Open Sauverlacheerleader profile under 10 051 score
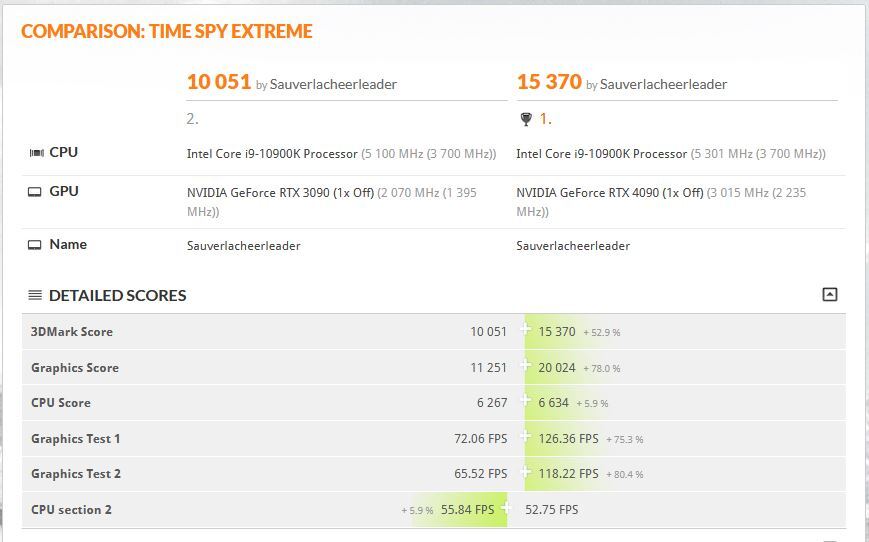 [333, 85]
